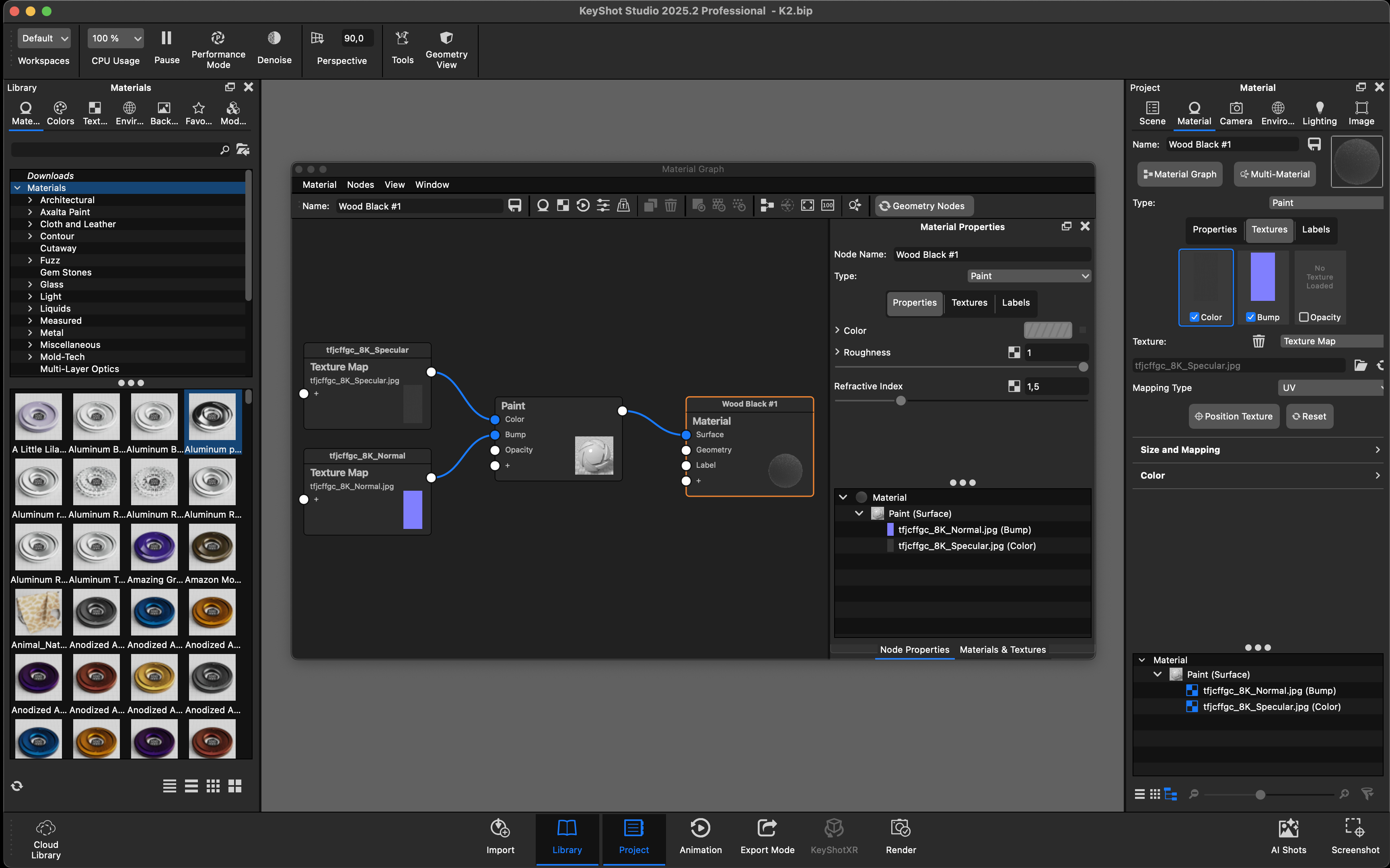Screen dimensions: 1390x868
Task: Uncheck the Color texture checkbox
Action: pos(1194,317)
